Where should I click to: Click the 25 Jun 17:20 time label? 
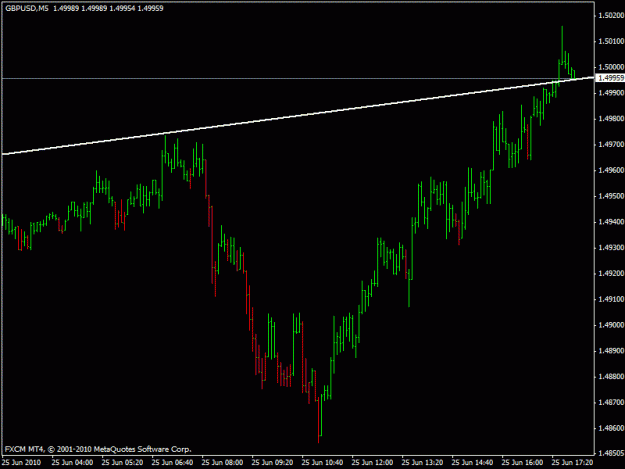[572, 463]
